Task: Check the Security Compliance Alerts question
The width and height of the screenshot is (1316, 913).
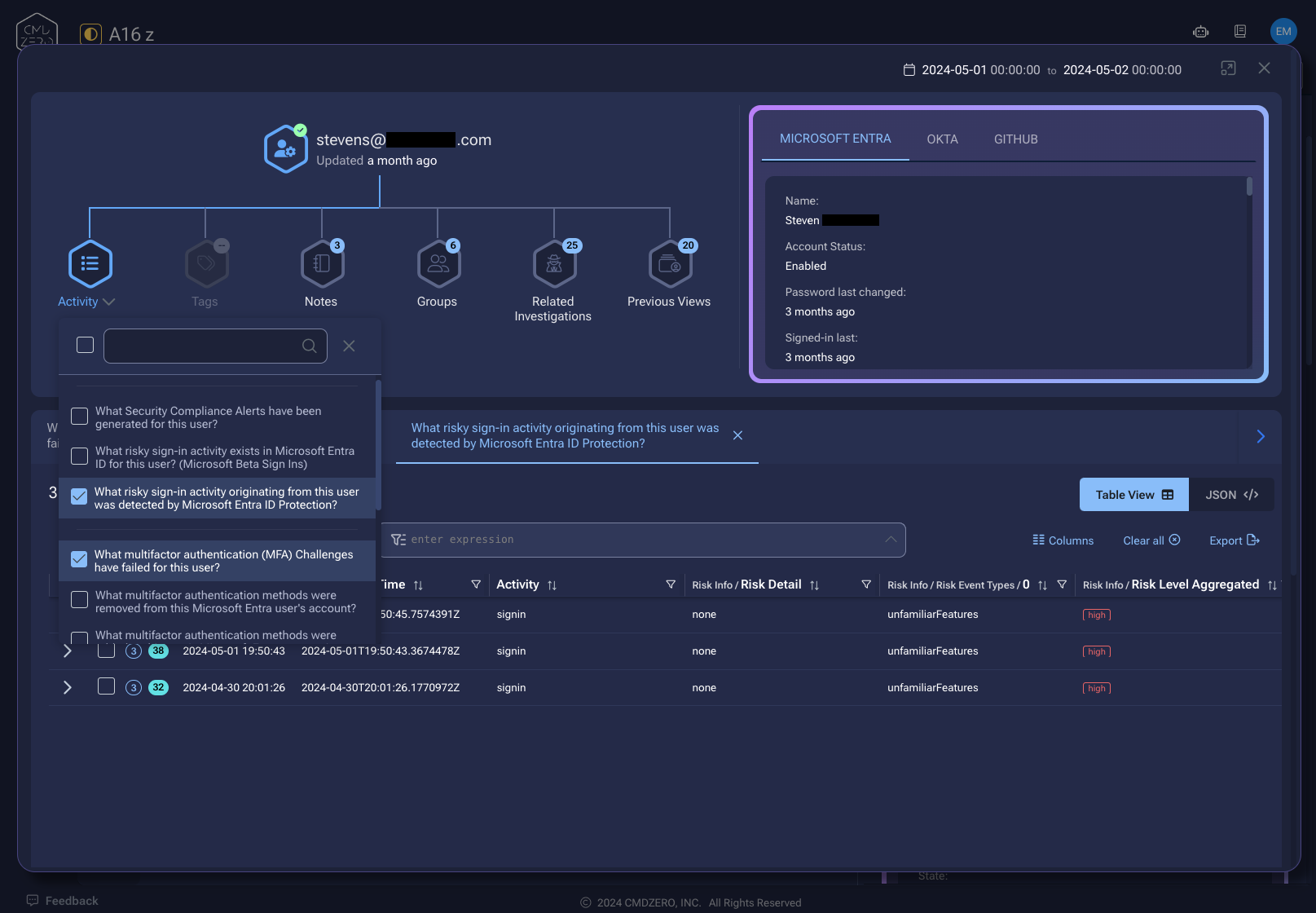Action: click(80, 417)
